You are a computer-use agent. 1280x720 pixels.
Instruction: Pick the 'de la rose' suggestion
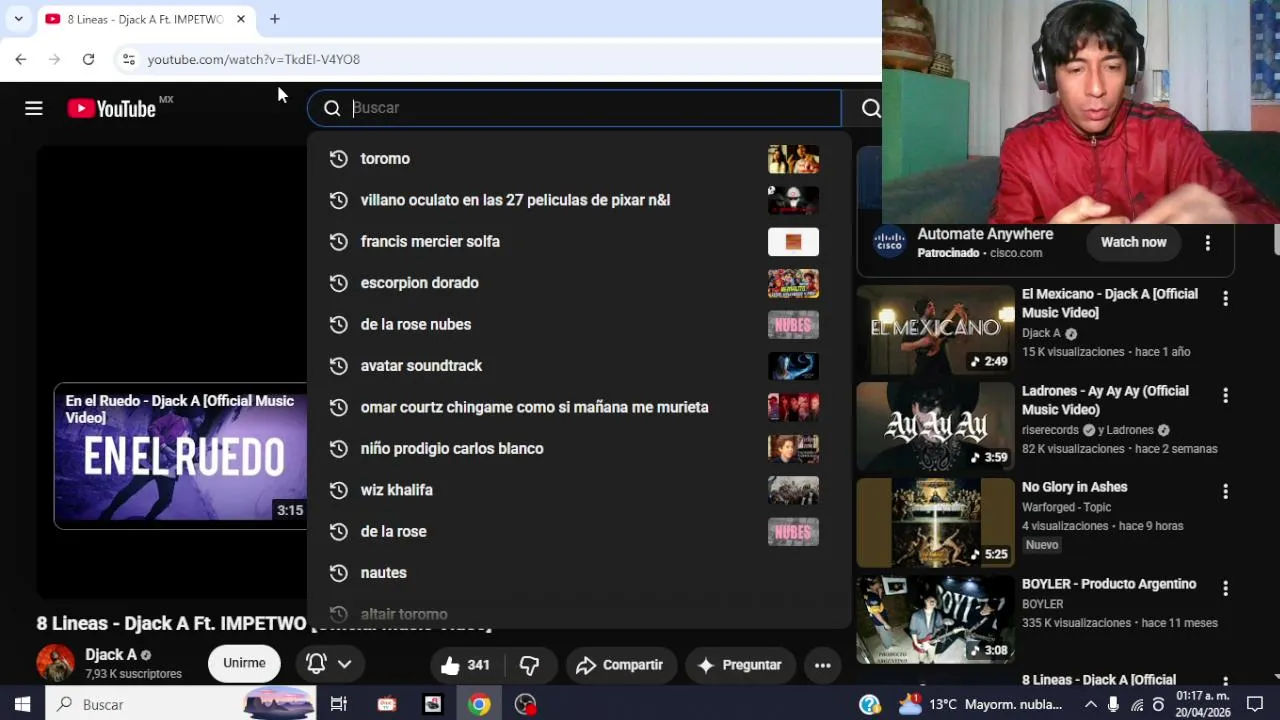[x=579, y=532]
